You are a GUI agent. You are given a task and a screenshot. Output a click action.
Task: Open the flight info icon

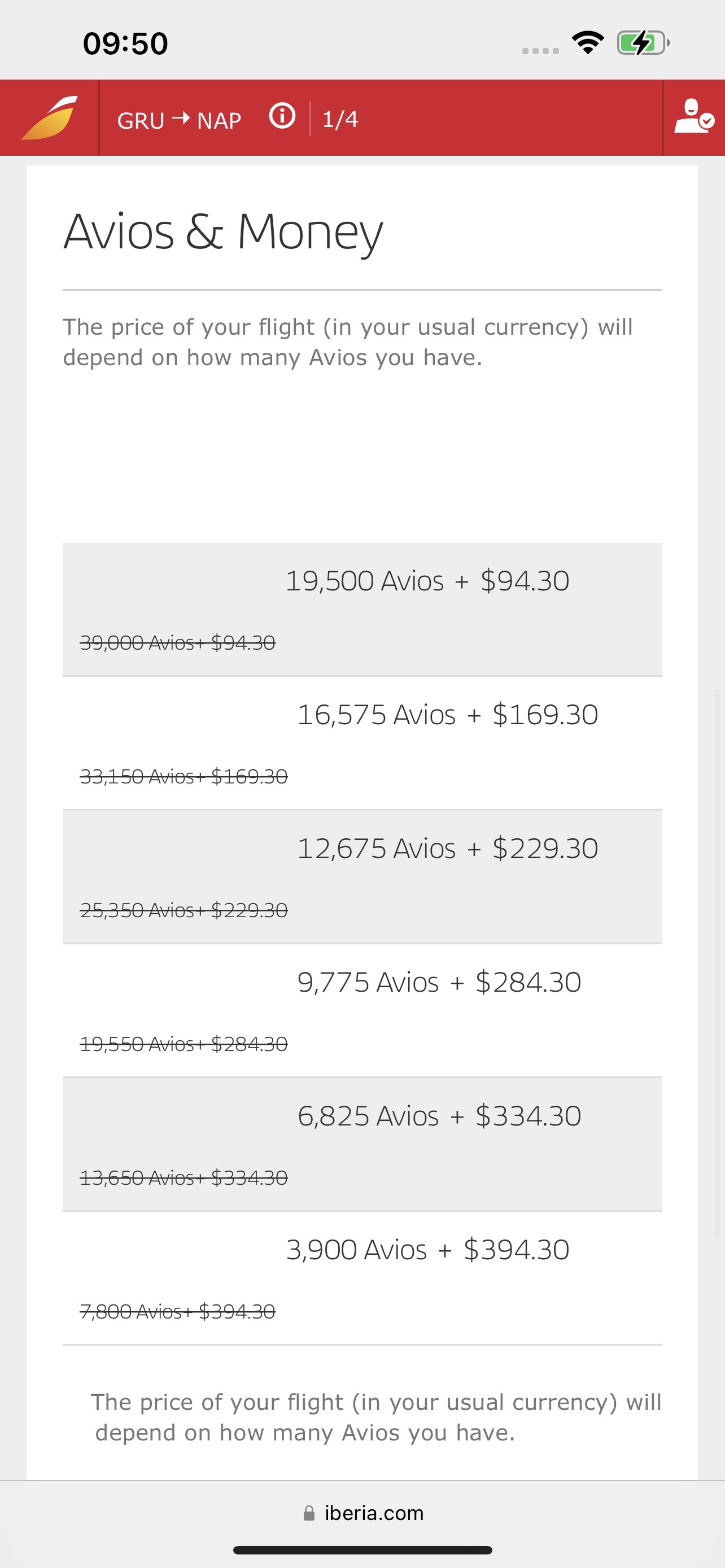click(x=282, y=116)
